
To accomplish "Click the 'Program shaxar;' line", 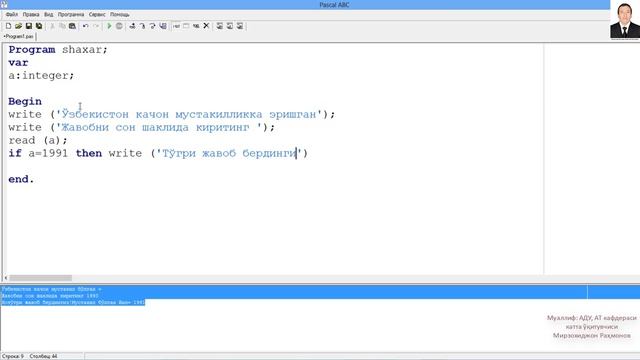I will 58,49.
